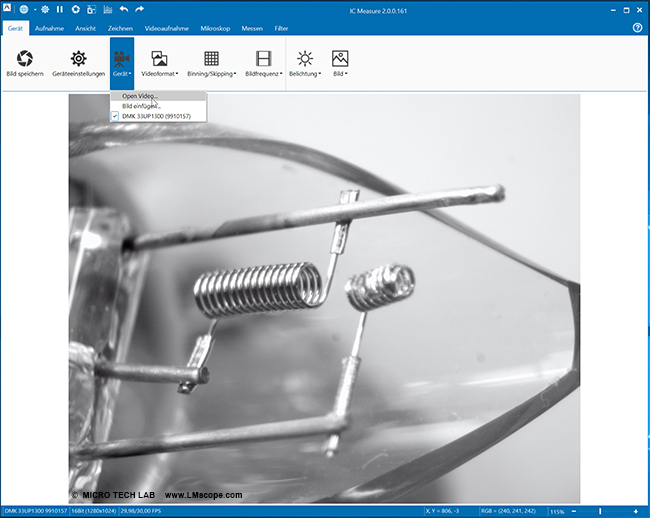Click the Bild speichern shutter icon
This screenshot has height=518, width=650.
pyautogui.click(x=24, y=62)
